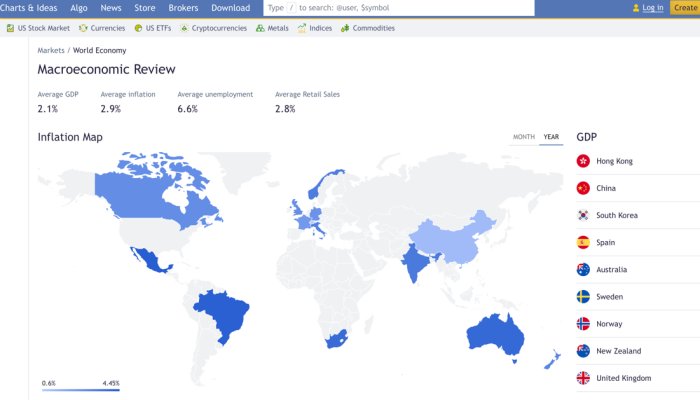Focus the user and symbol search field

click(399, 8)
